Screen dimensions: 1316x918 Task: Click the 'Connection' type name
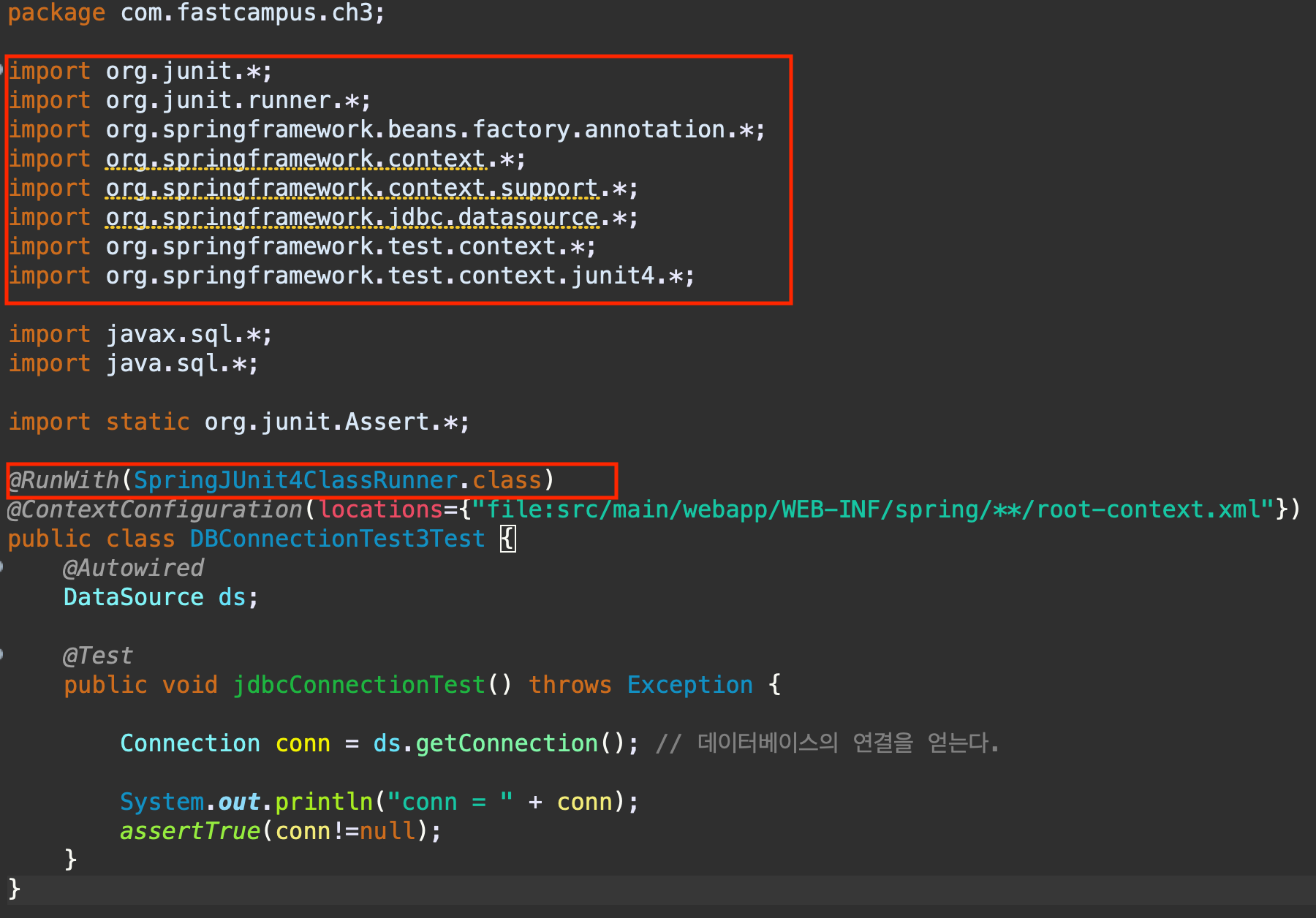point(190,744)
